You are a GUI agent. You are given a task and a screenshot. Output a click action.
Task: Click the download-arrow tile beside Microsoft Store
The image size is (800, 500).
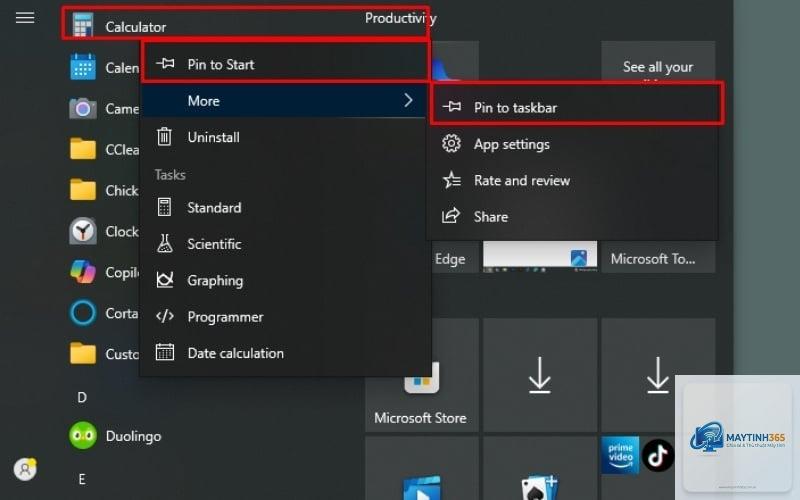(x=540, y=376)
